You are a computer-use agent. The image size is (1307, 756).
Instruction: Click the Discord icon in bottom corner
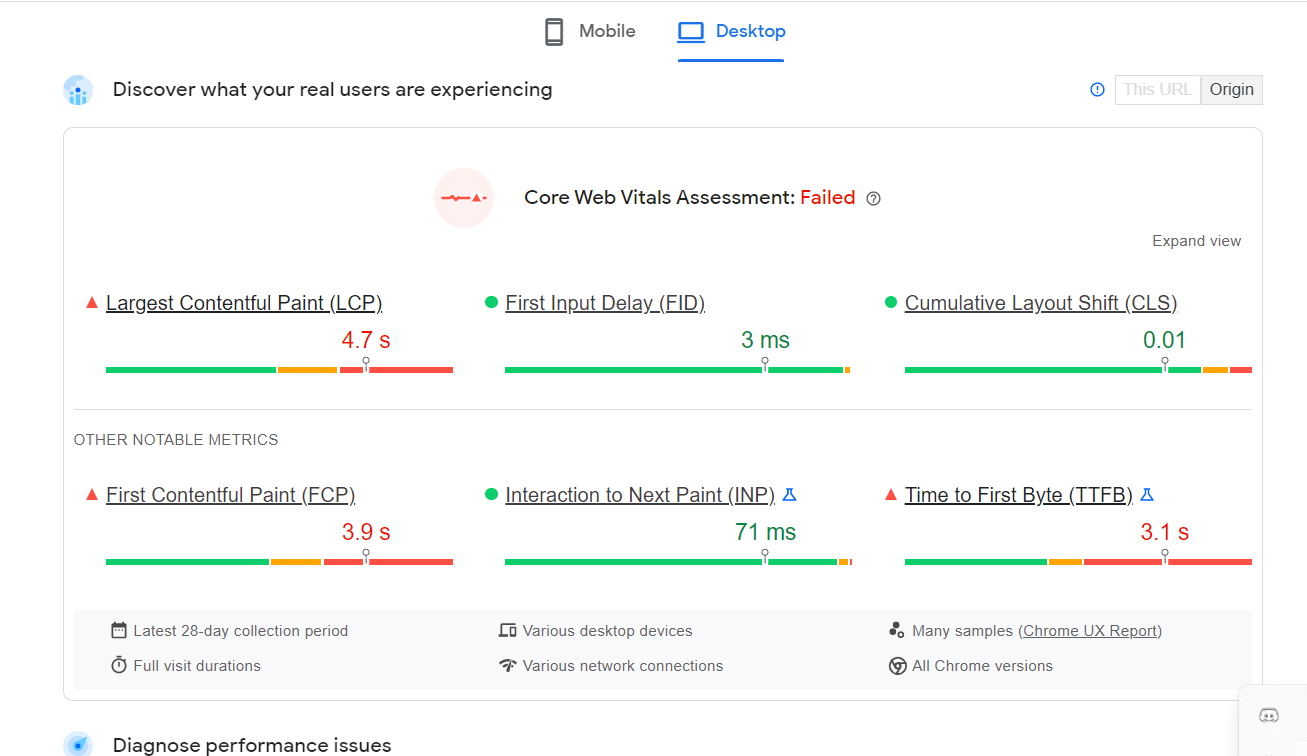click(1269, 715)
